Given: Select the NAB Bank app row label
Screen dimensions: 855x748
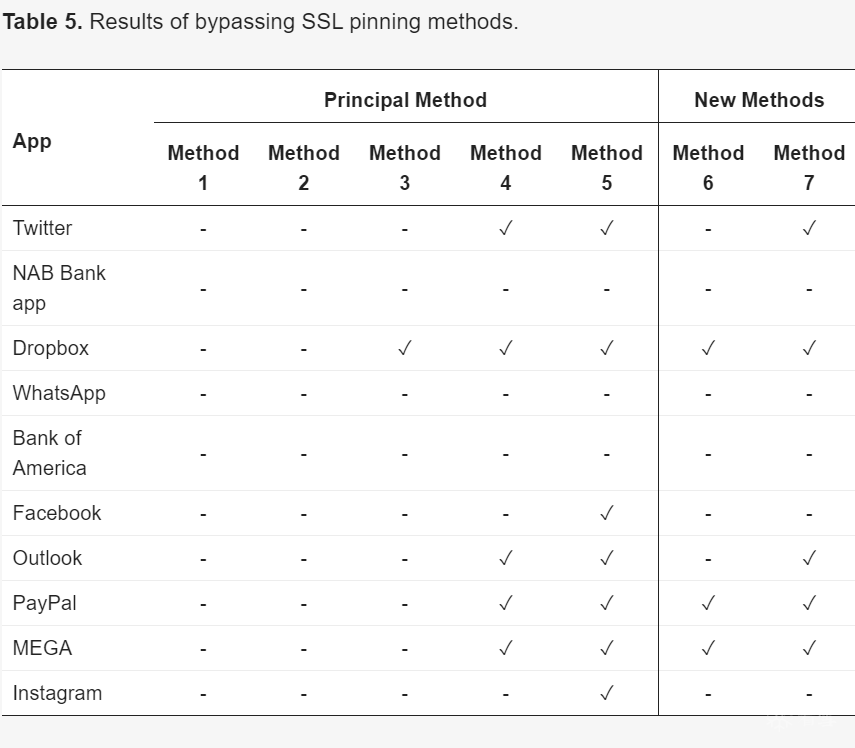Looking at the screenshot, I should [59, 288].
